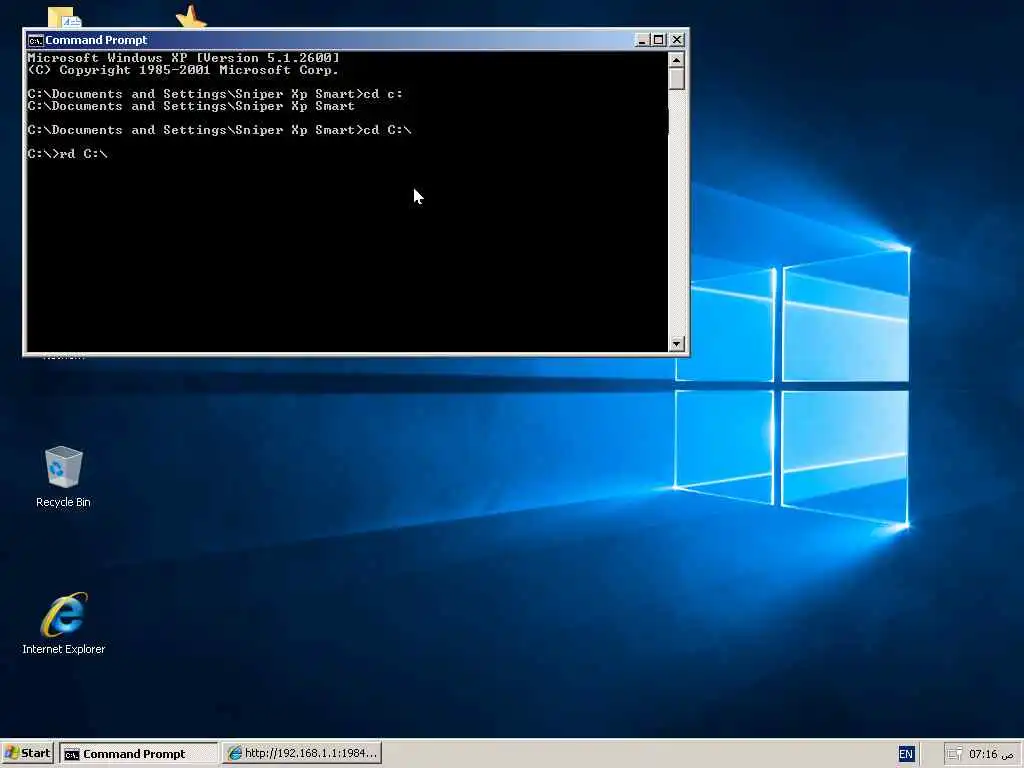Click the folder desktop icon at top left
This screenshot has height=768, width=1024.
[64, 18]
